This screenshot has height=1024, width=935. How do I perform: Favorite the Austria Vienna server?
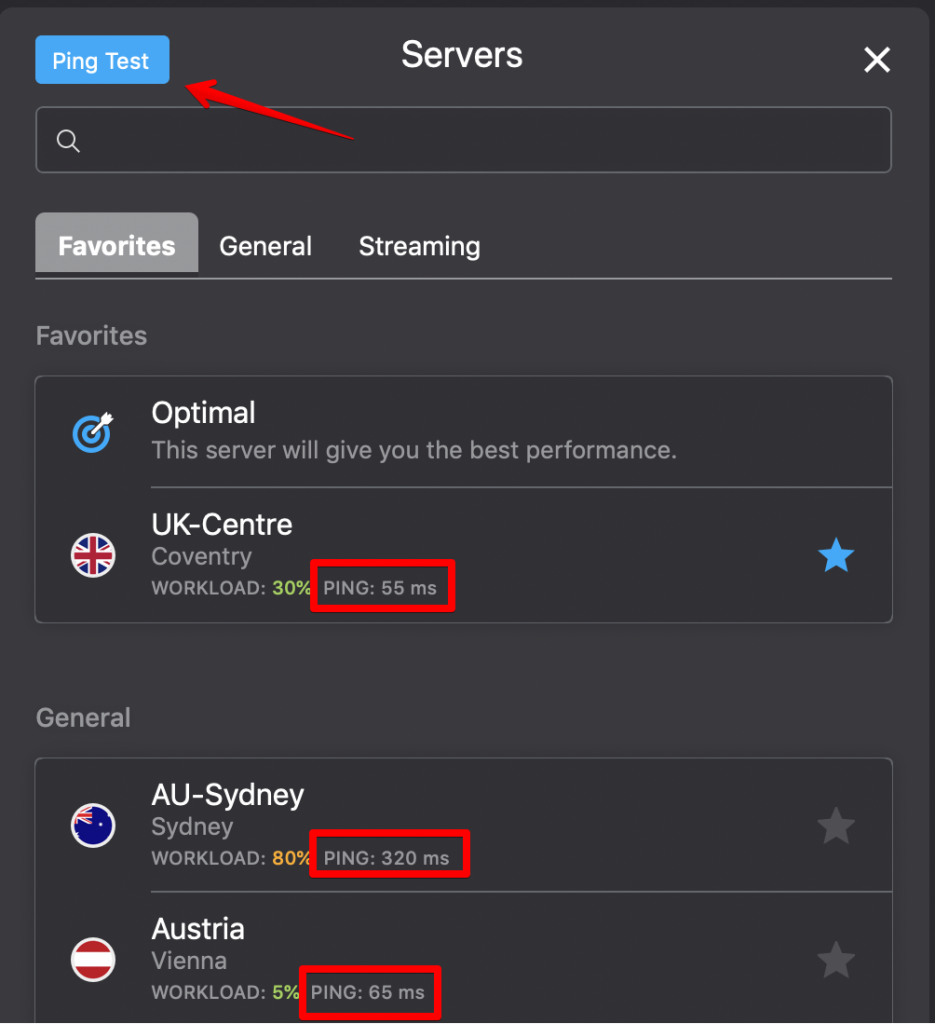pos(836,959)
